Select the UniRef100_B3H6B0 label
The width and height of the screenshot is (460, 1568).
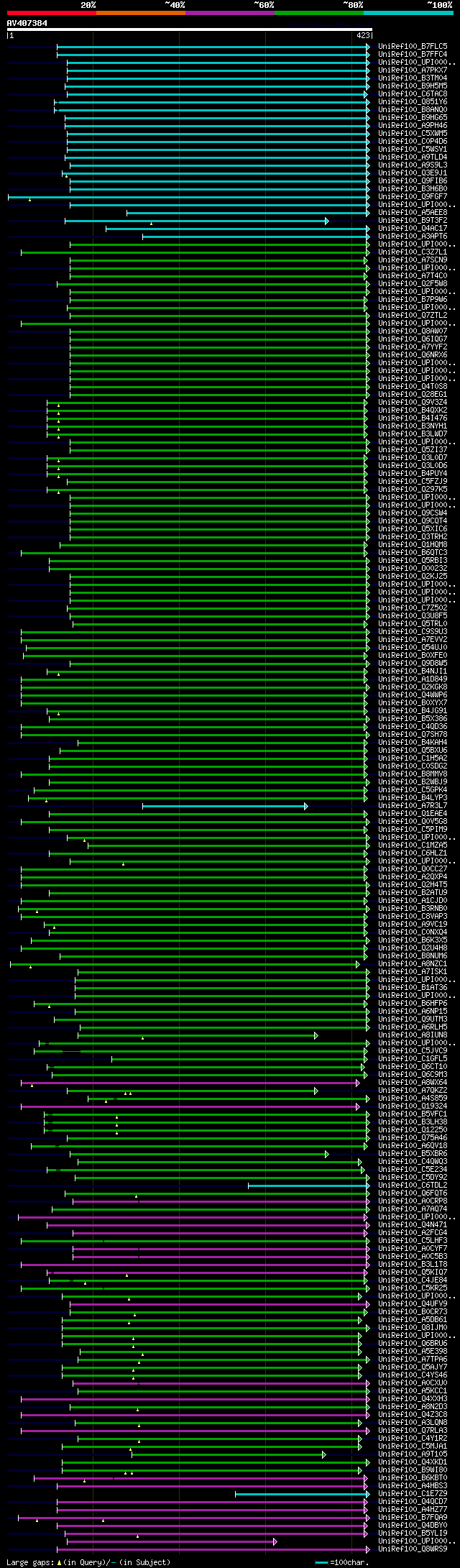click(413, 189)
